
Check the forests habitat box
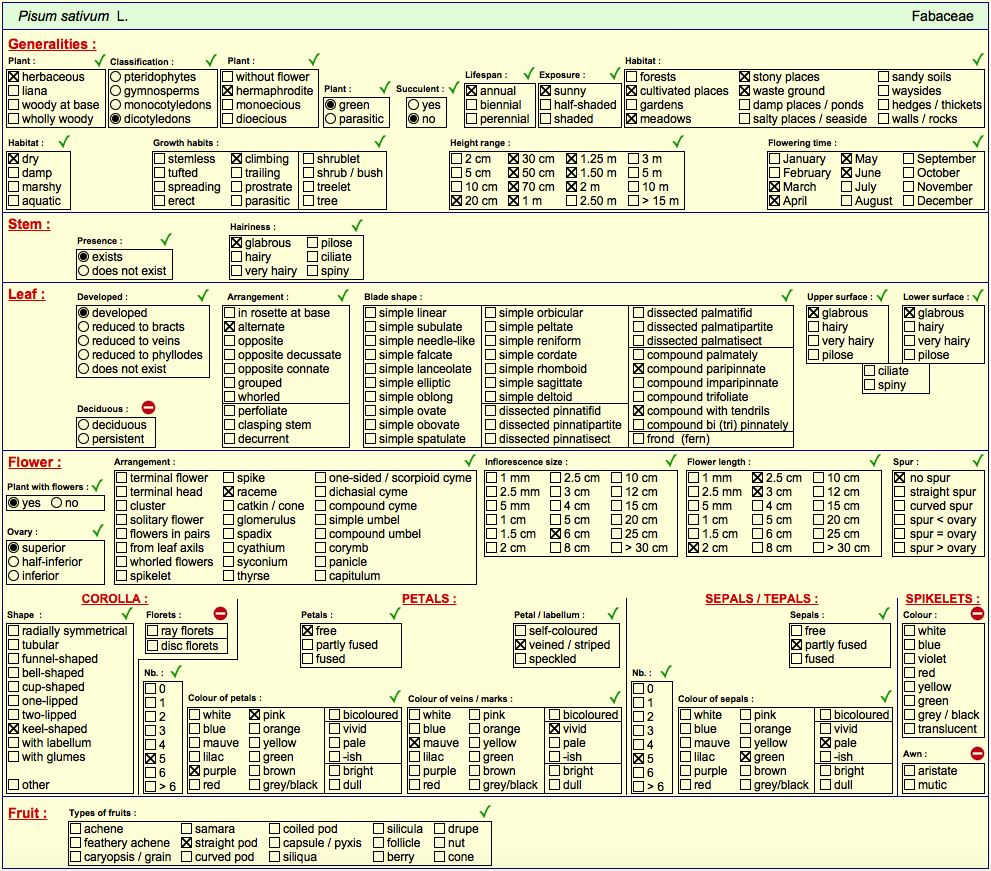631,77
